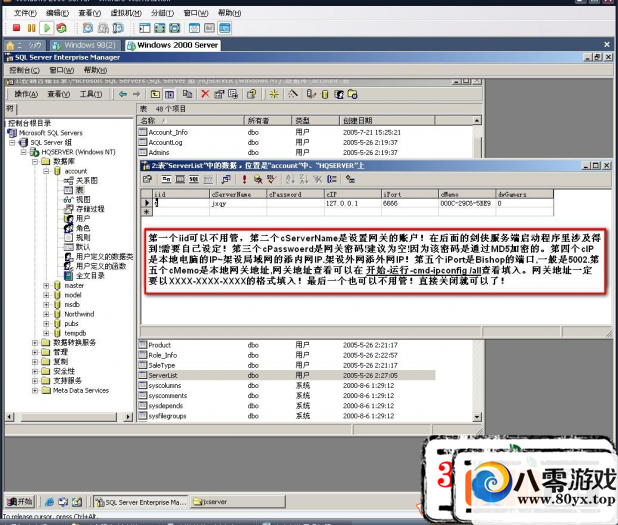Stop the VM with the red power-off icon
Viewport: 618px width, 525px height.
coord(16,28)
